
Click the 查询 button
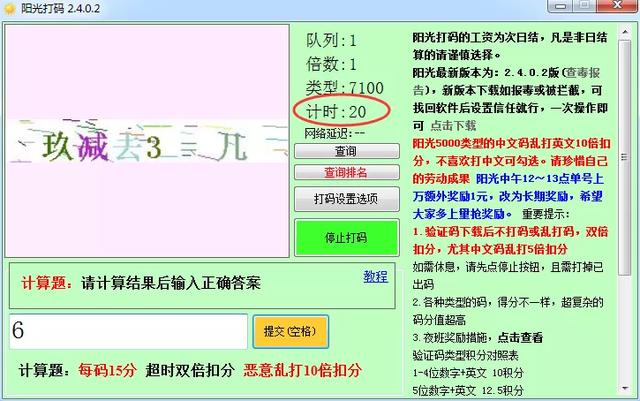345,151
